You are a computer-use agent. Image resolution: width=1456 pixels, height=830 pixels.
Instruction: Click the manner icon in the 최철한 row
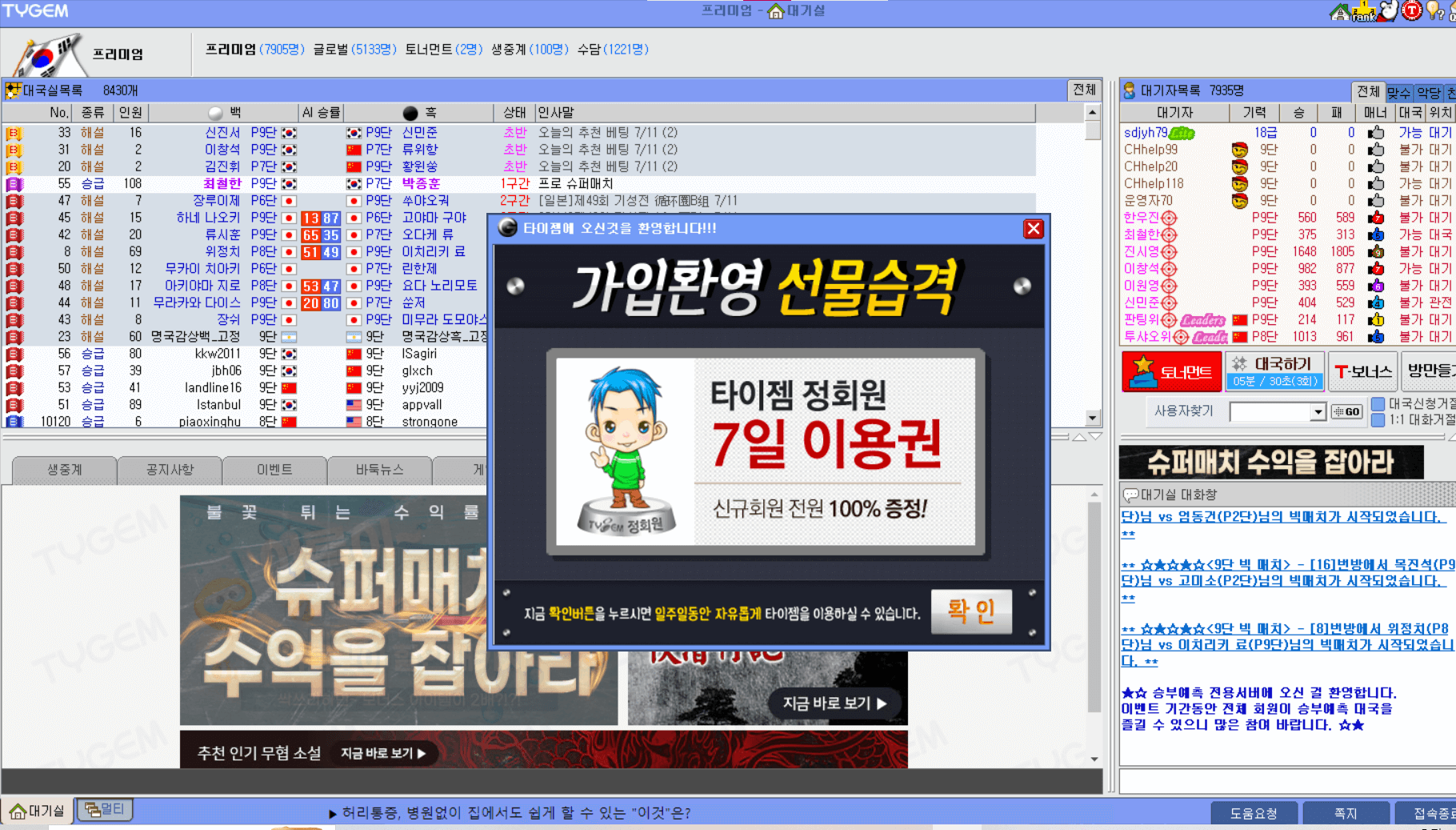click(x=1376, y=235)
